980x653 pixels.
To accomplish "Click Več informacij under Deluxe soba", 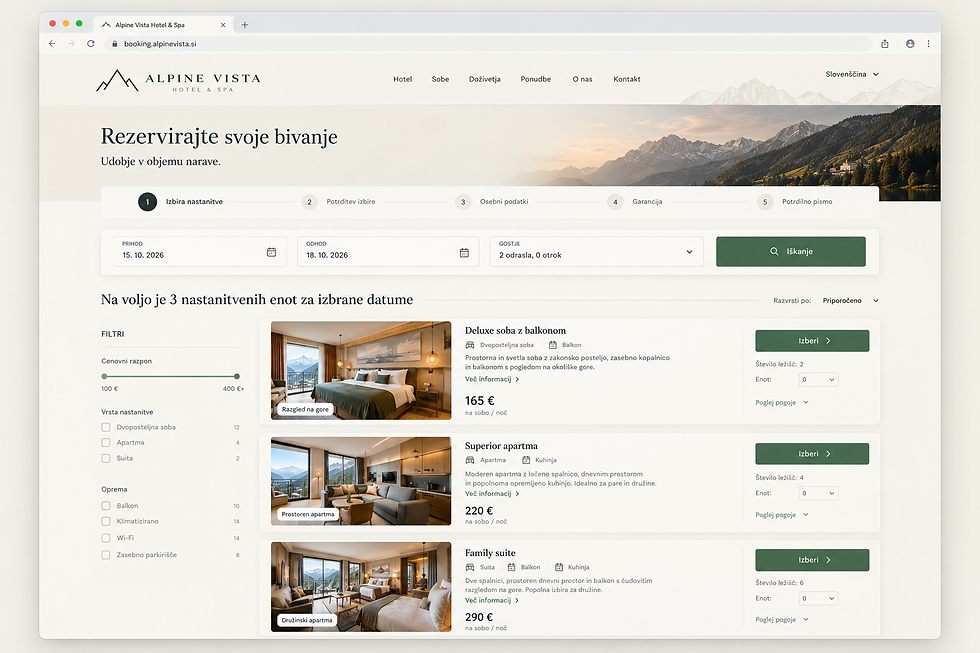I will [492, 379].
